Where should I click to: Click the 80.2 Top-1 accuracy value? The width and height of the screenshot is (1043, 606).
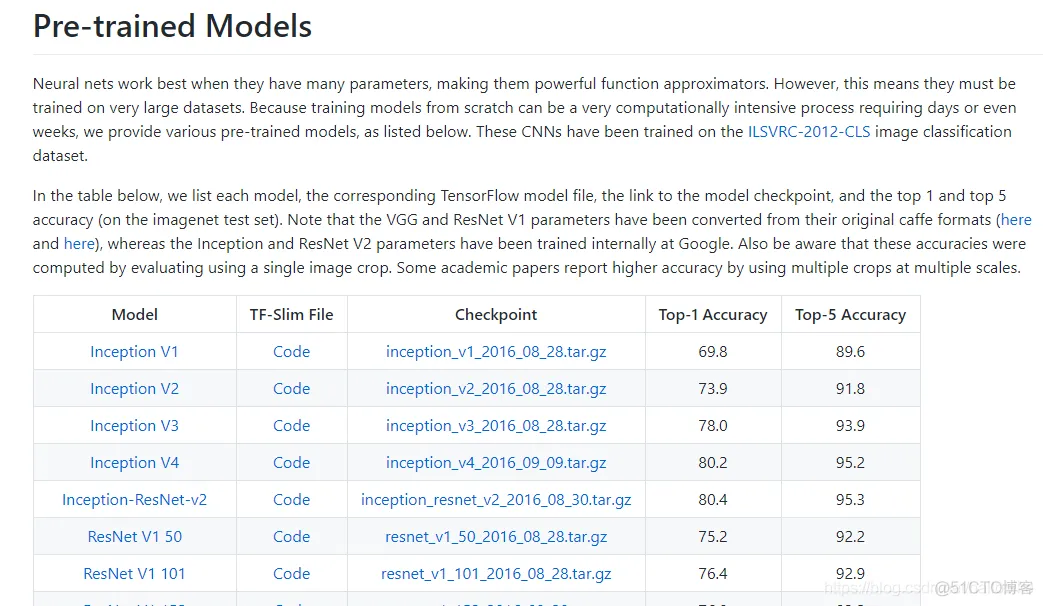[x=713, y=462]
